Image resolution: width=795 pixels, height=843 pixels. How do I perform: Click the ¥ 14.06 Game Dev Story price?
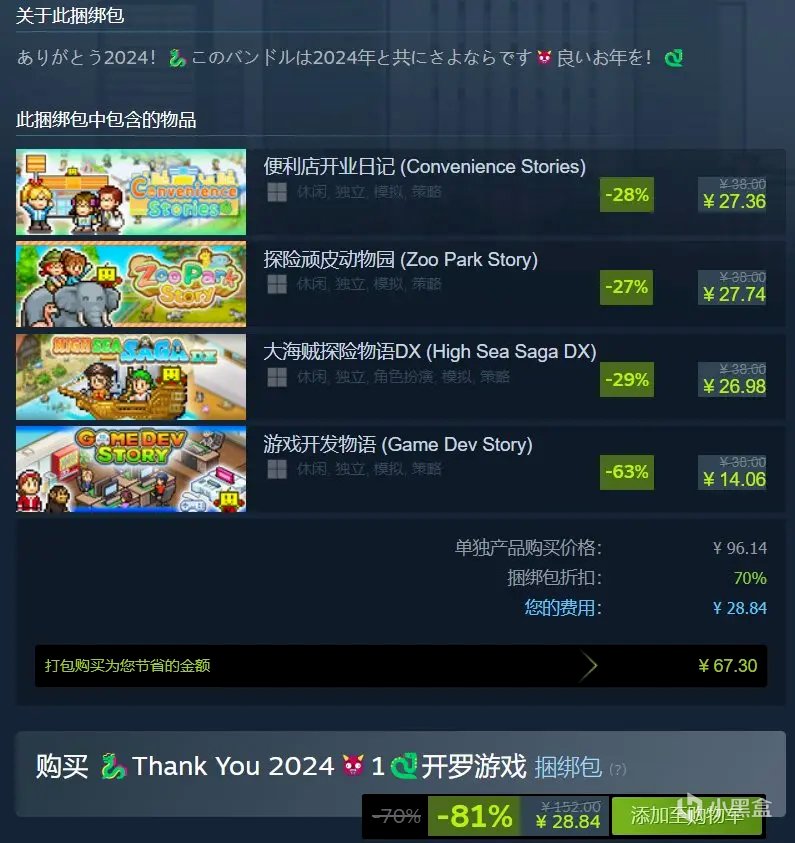coord(734,479)
